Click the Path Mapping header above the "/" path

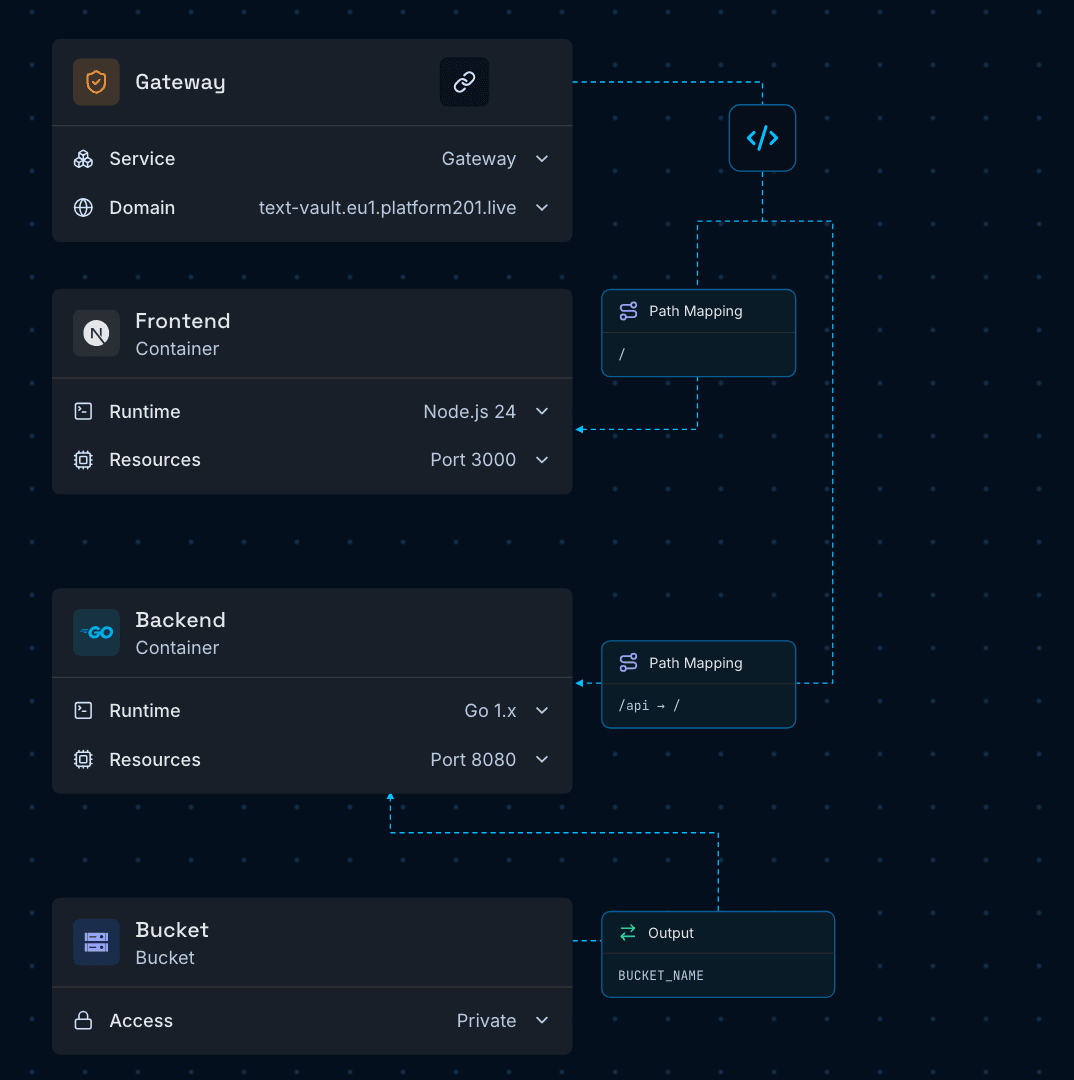pyautogui.click(x=699, y=311)
